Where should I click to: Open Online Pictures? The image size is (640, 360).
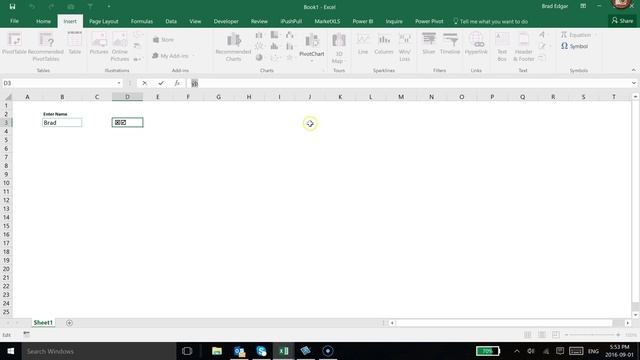coord(120,47)
